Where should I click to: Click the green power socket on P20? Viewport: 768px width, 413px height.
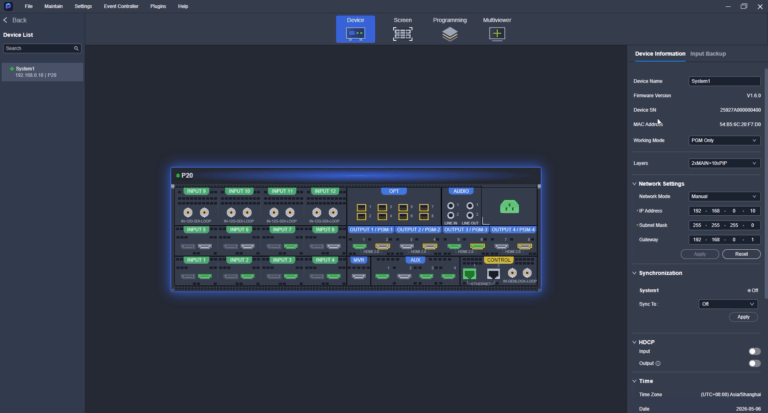509,207
